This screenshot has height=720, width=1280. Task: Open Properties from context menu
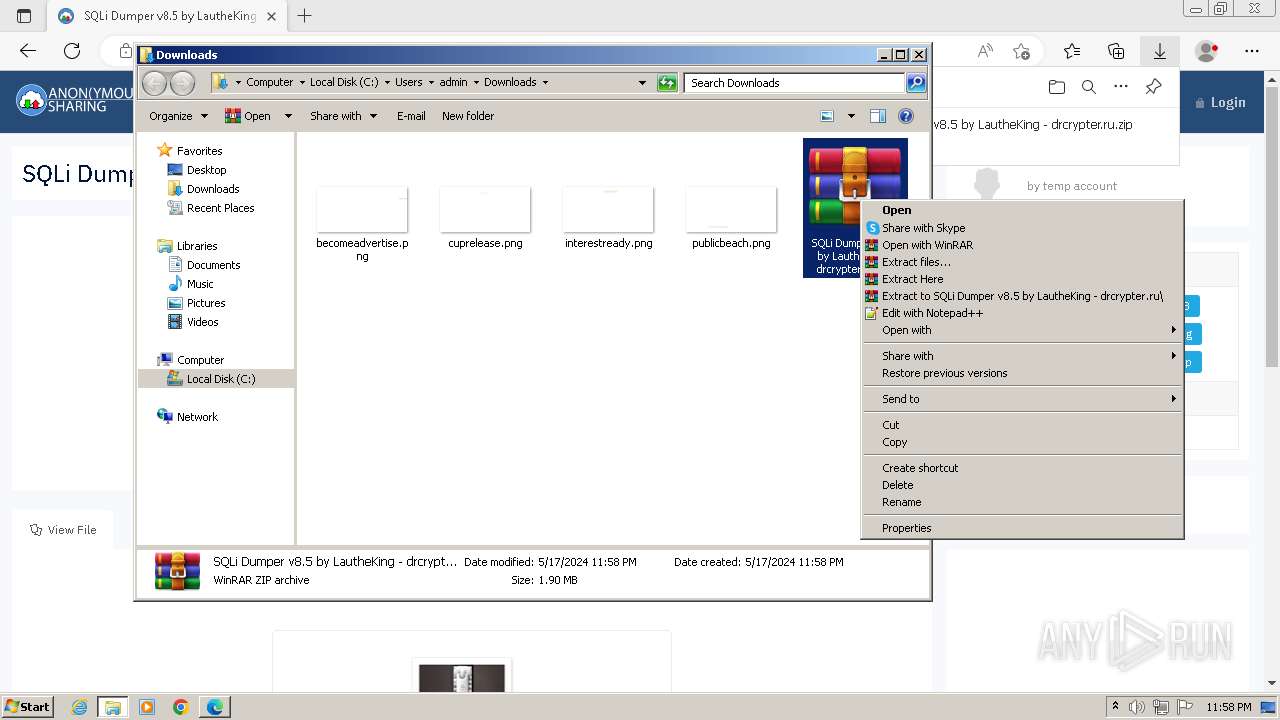tap(1022, 528)
